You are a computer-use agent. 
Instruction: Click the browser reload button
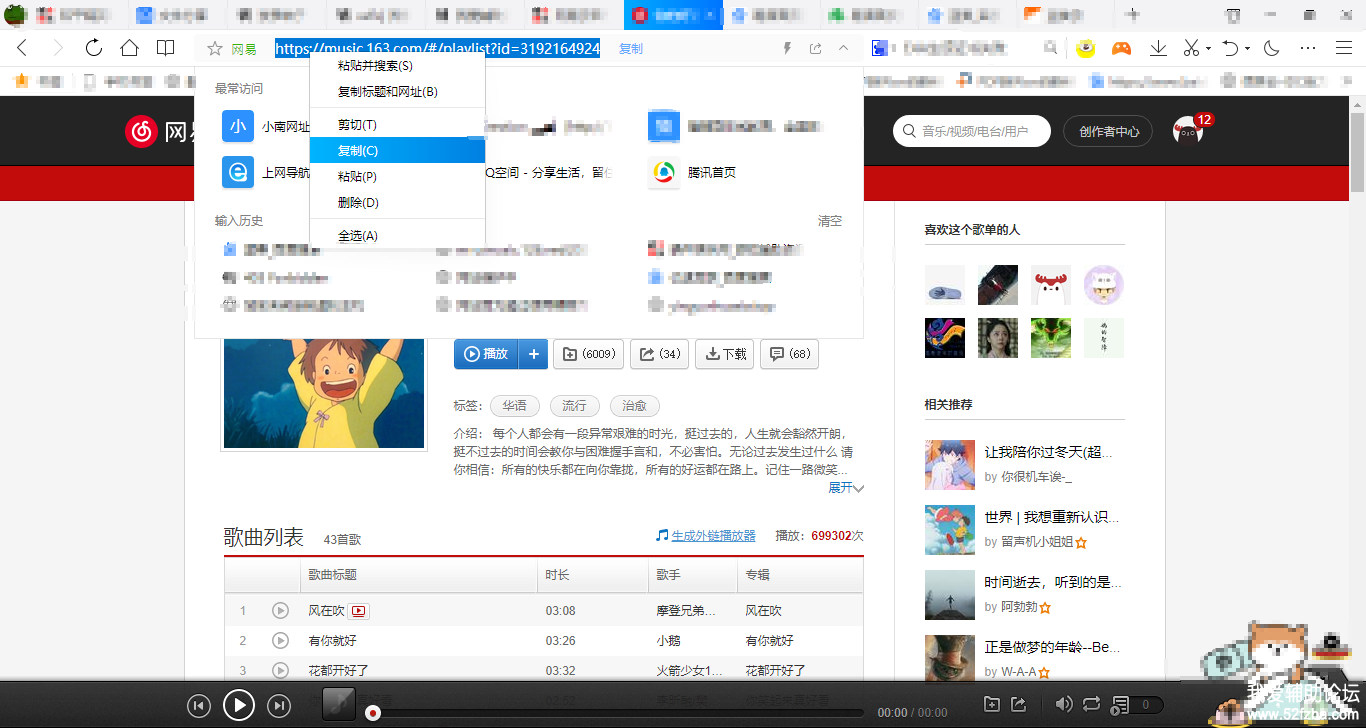[93, 48]
